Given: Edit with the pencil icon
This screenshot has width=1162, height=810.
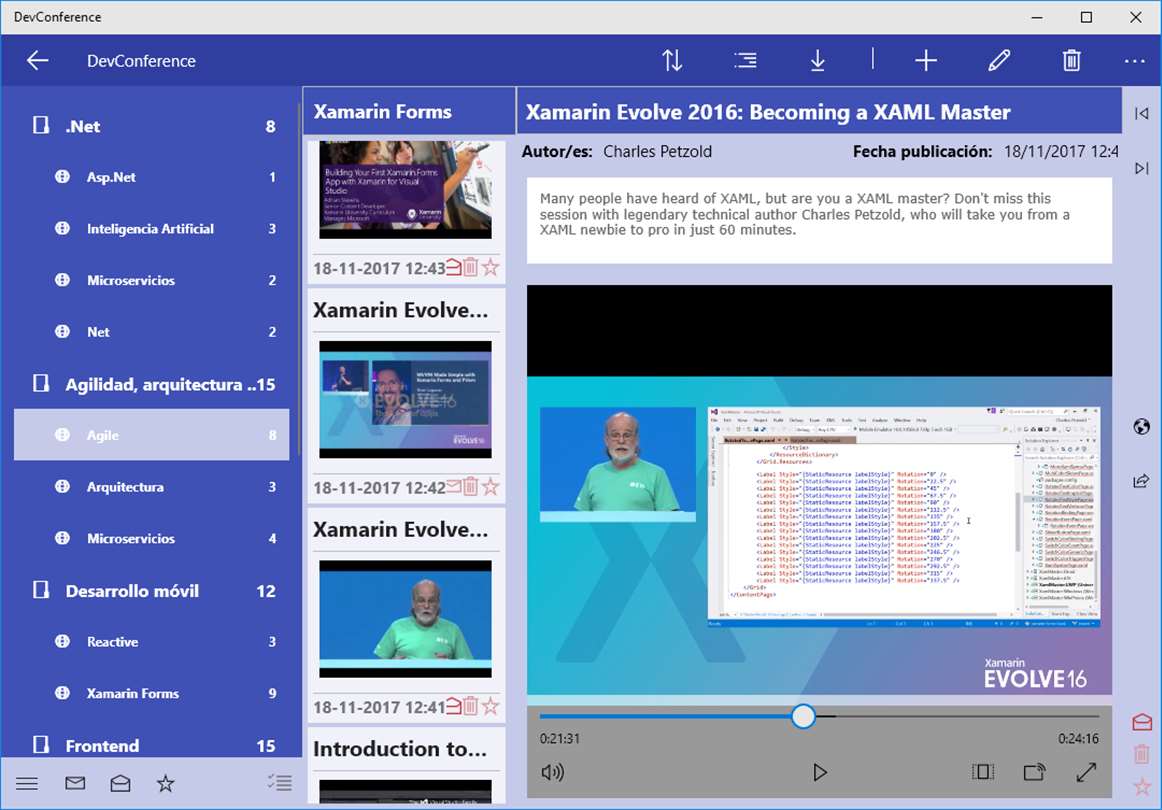Looking at the screenshot, I should 999,61.
